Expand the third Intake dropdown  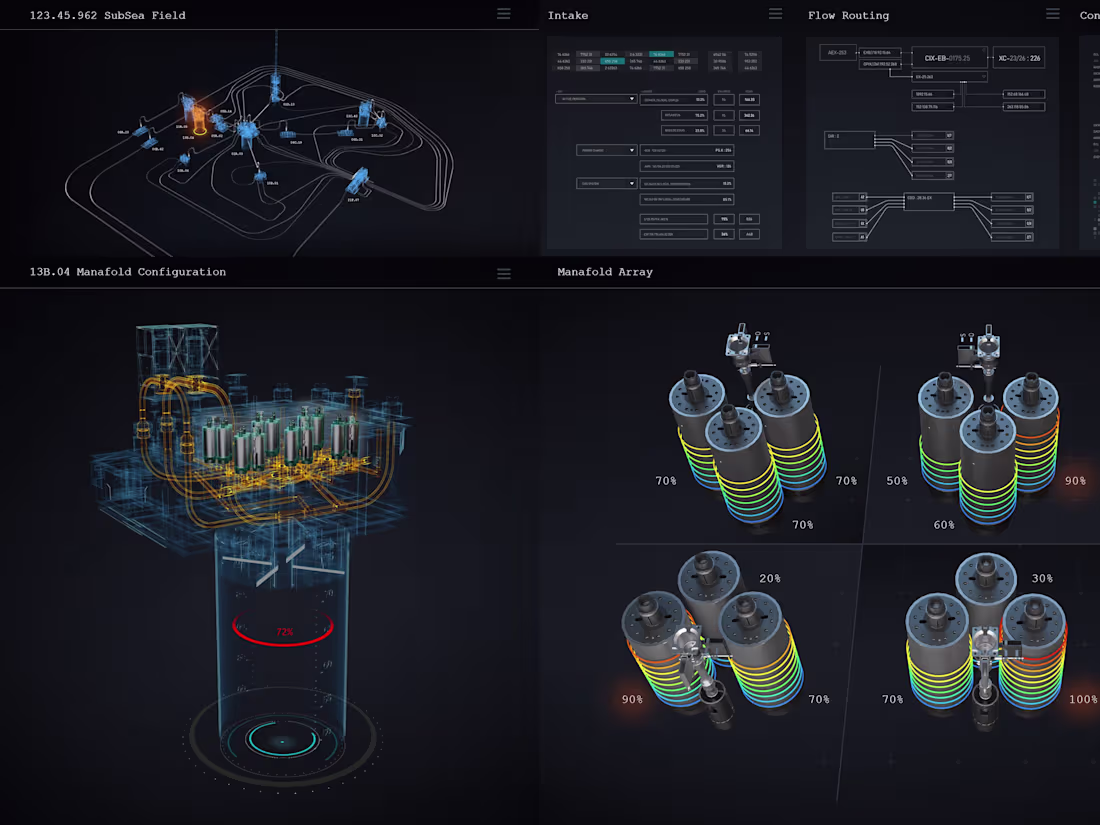point(606,184)
